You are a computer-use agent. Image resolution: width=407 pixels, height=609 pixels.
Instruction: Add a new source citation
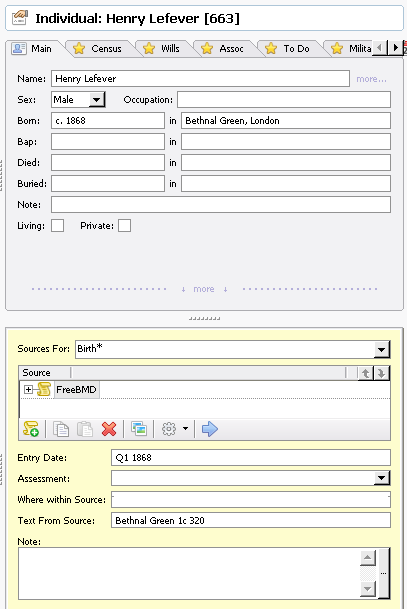click(x=31, y=429)
